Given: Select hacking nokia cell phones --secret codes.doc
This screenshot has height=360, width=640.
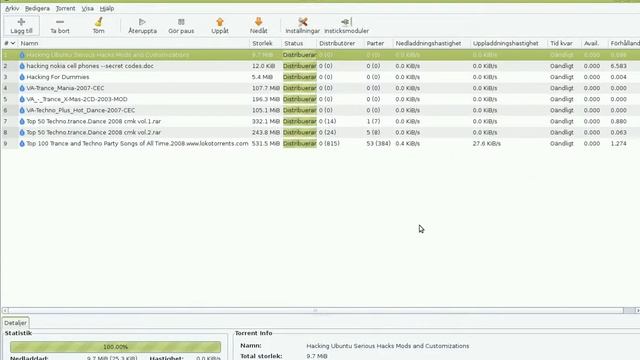Looking at the screenshot, I should (x=90, y=66).
